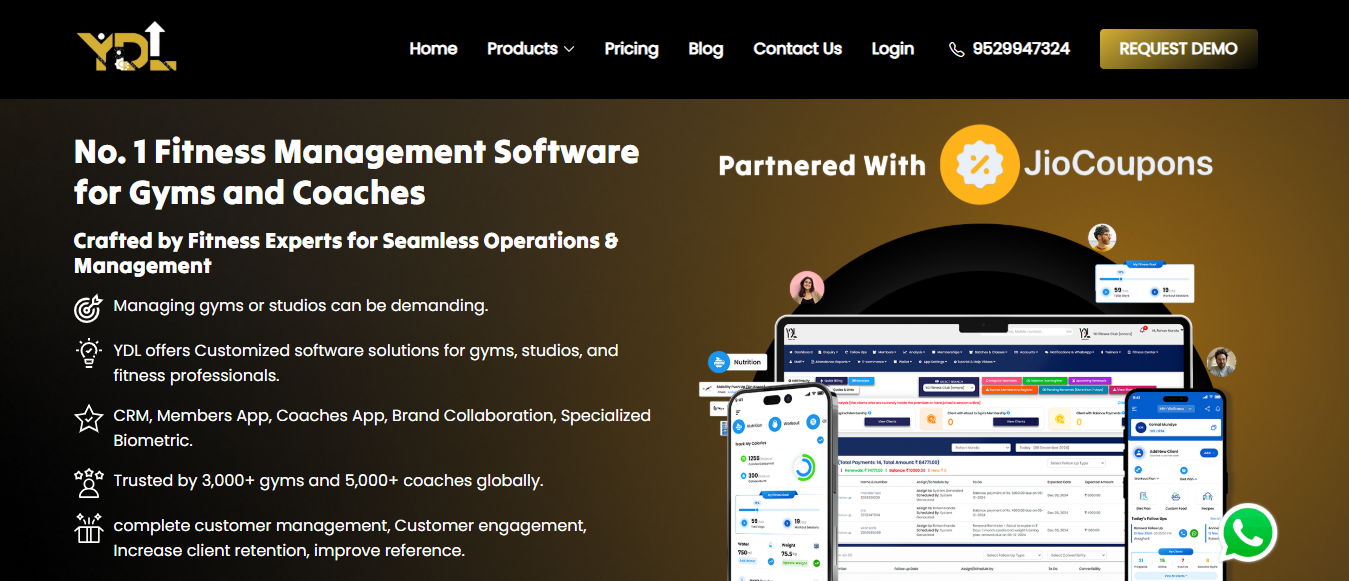Viewport: 1349px width, 581px height.
Task: Click right phone showing 'Add New Client'
Action: click(1176, 485)
